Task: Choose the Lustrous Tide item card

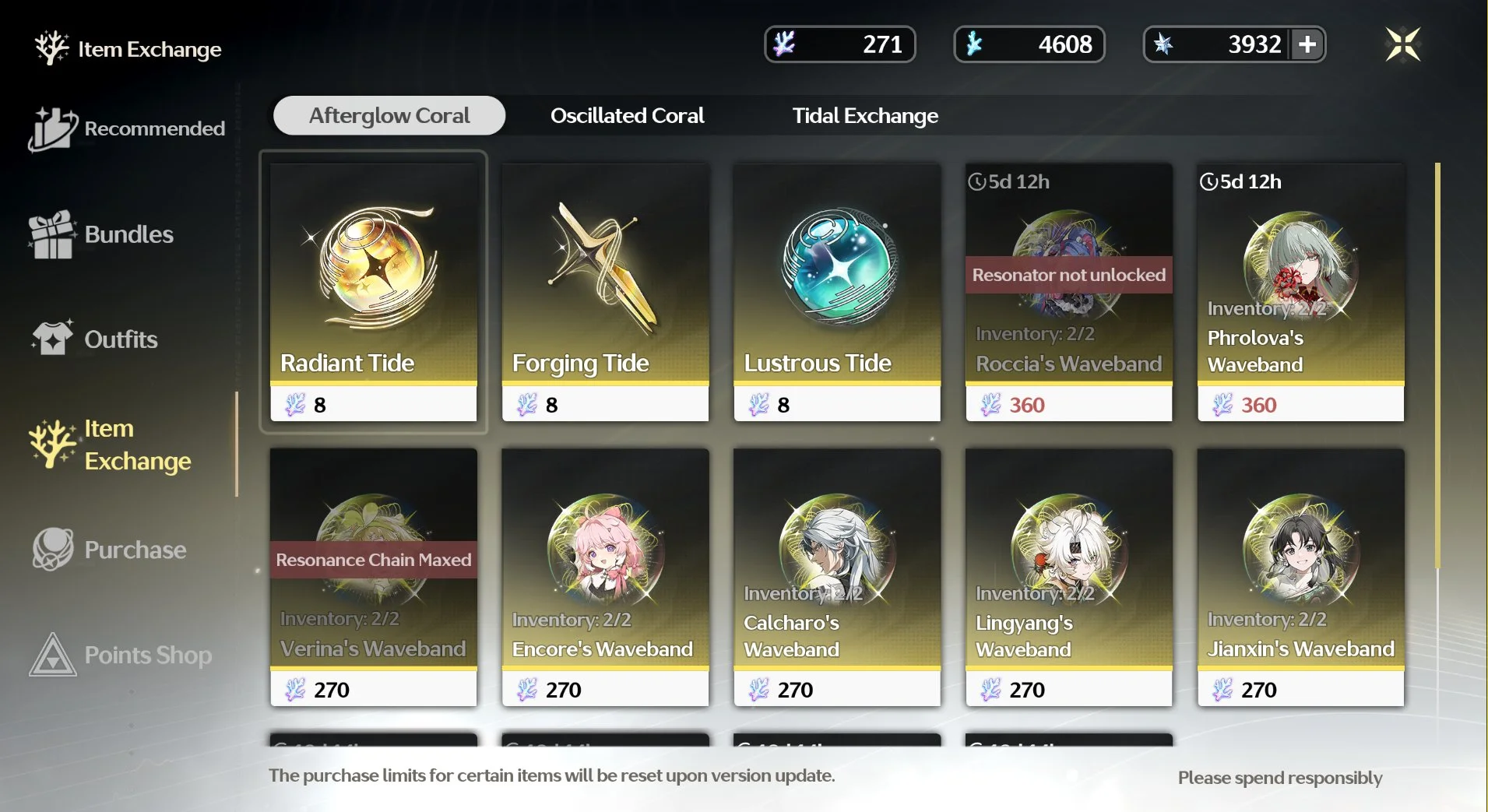Action: tap(837, 292)
